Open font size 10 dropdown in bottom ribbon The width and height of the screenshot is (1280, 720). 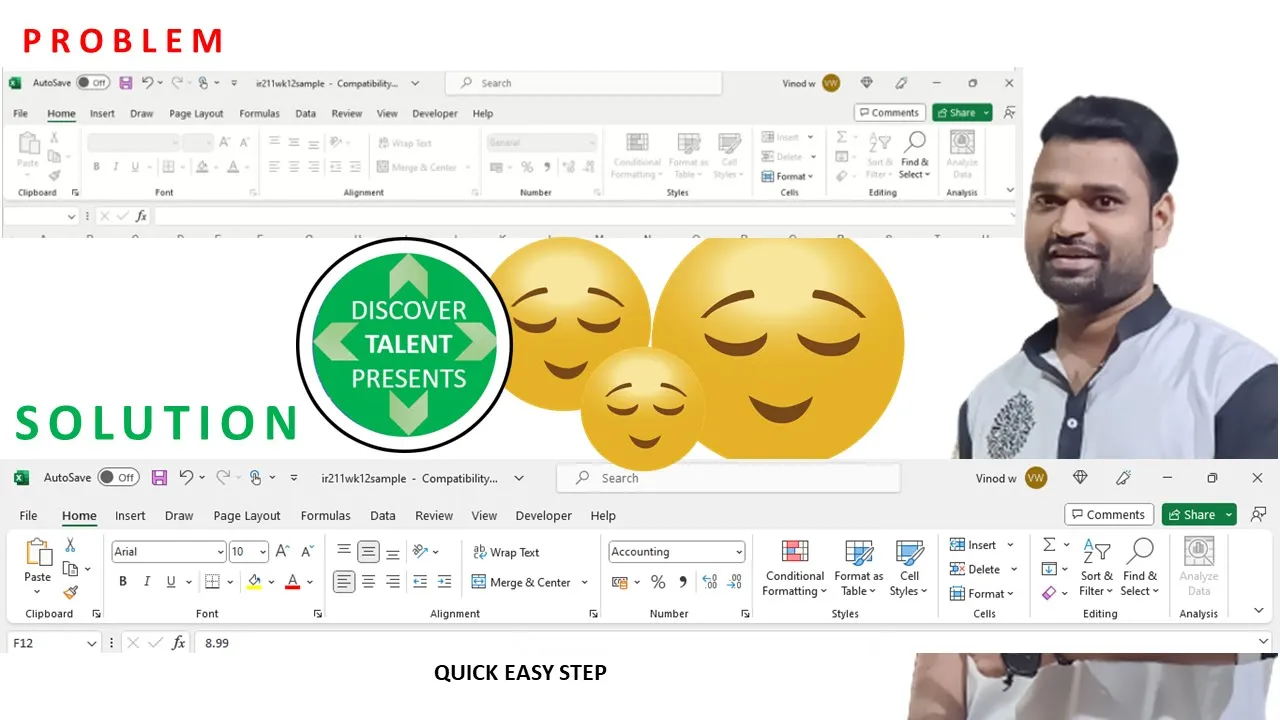[263, 552]
